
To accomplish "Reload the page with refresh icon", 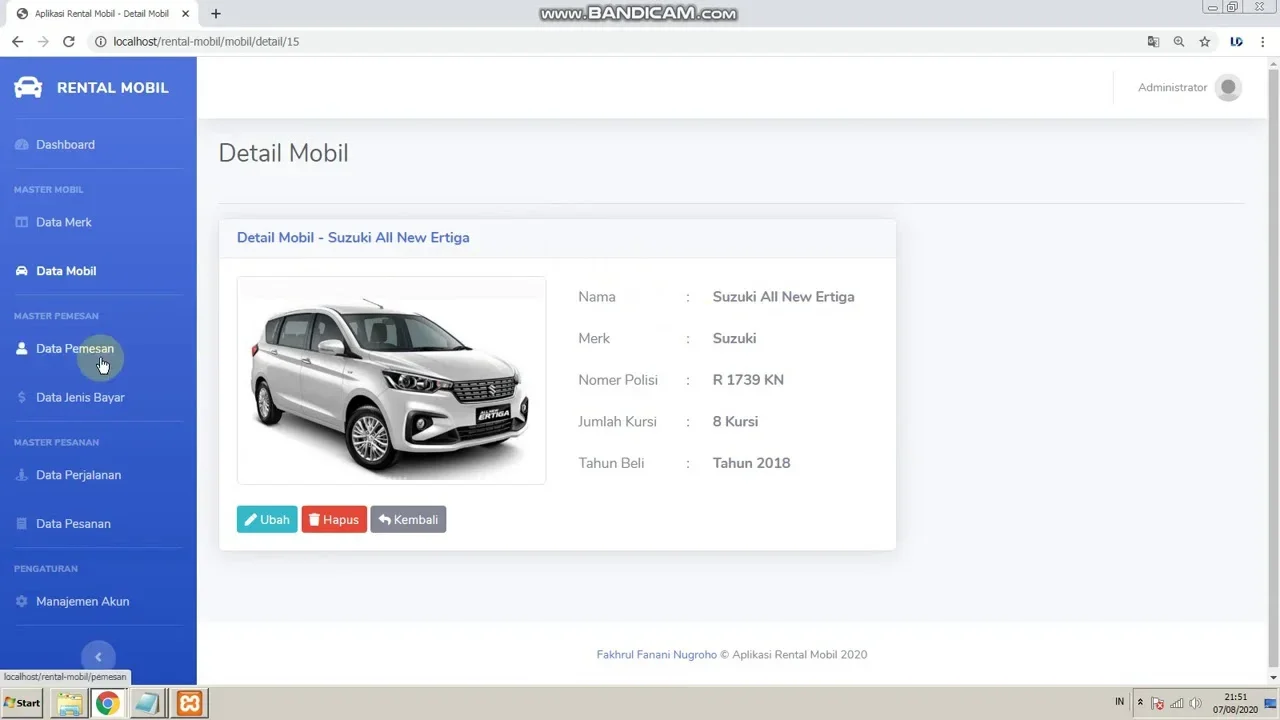I will [x=69, y=41].
